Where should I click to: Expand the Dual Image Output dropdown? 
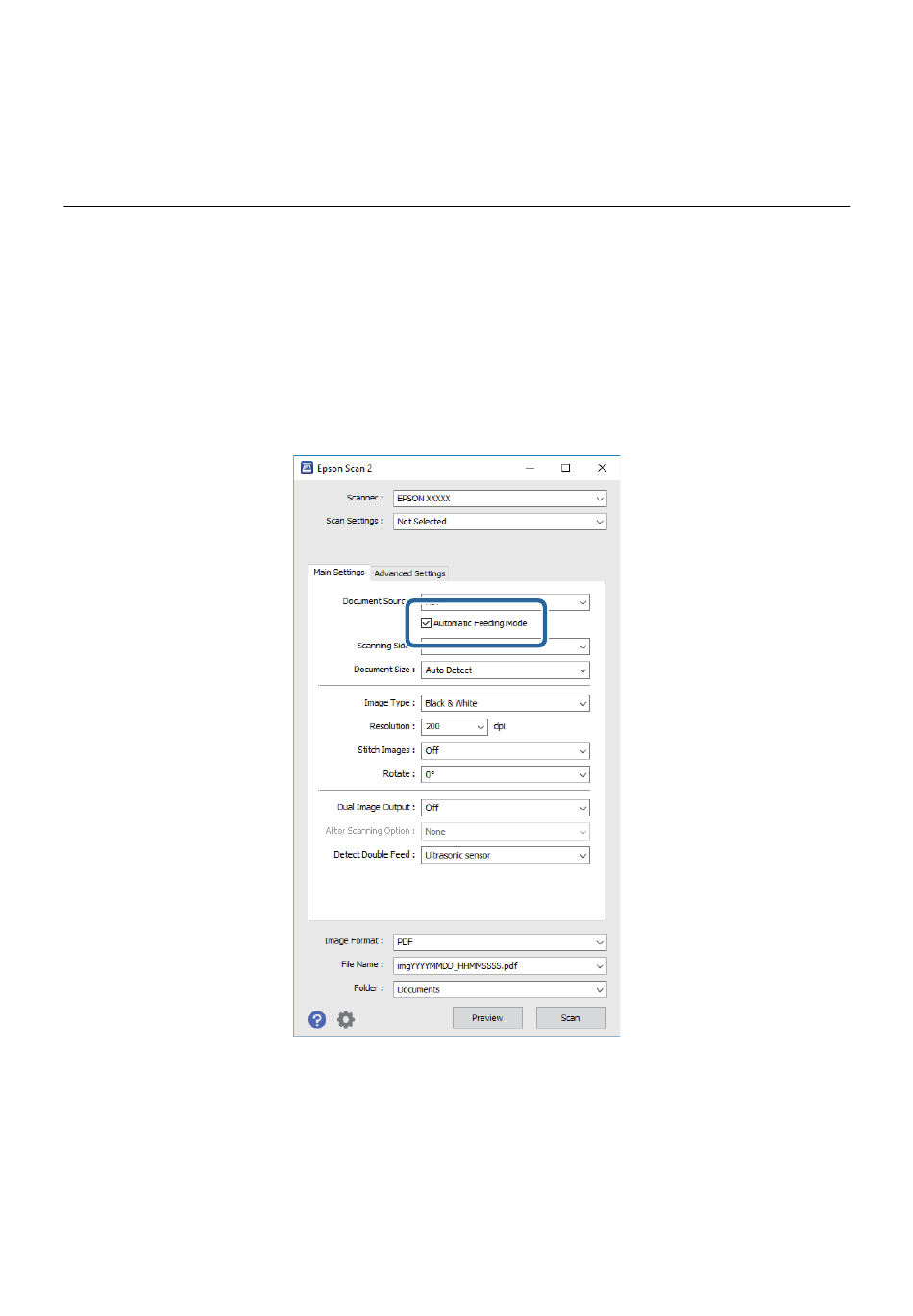(x=506, y=808)
